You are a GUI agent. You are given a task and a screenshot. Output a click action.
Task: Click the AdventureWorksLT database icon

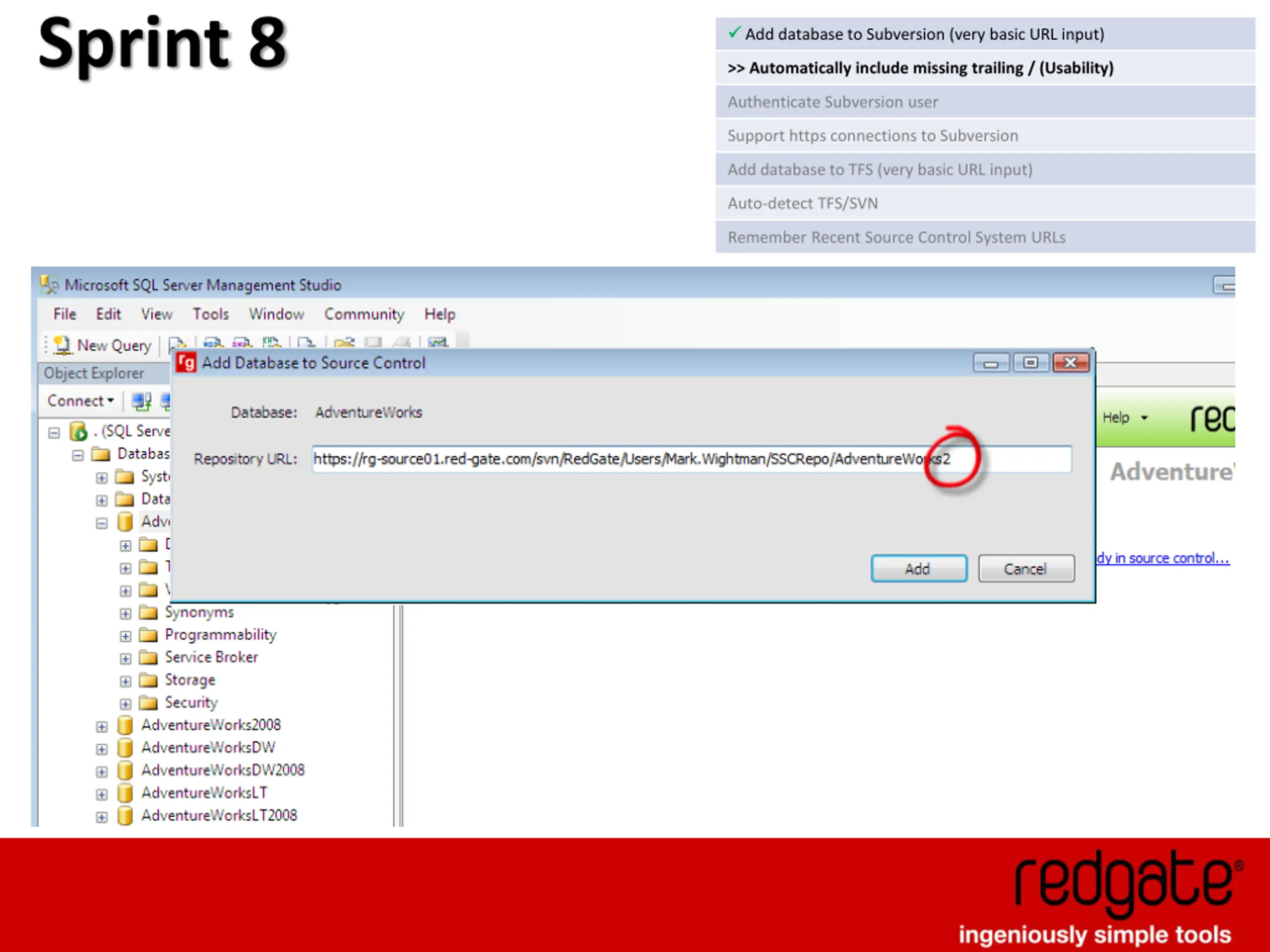(x=125, y=793)
